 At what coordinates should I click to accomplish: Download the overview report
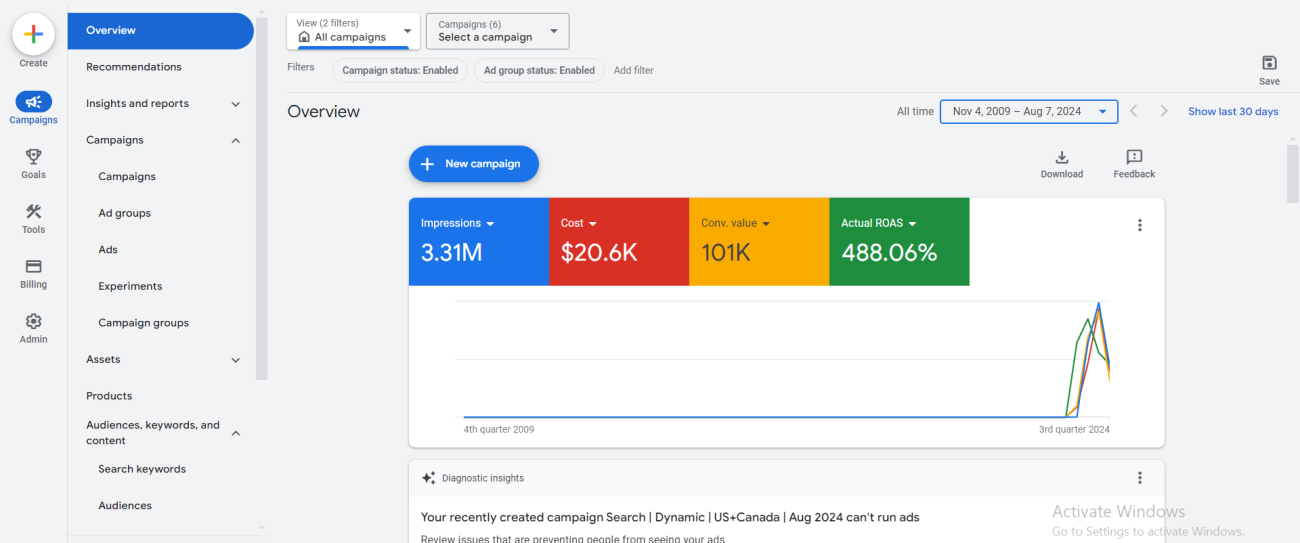tap(1061, 158)
